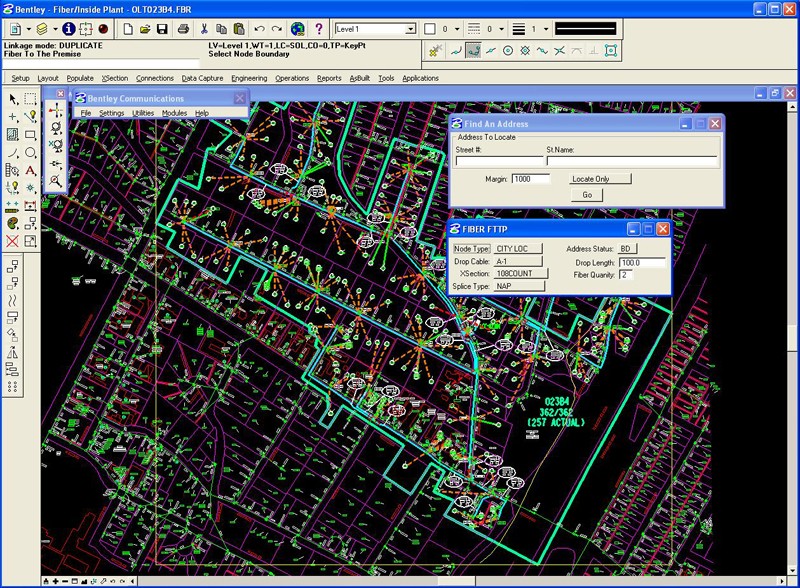Viewport: 800px width, 588px height.
Task: Toggle the Keypoint snap mode button
Action: tap(474, 50)
